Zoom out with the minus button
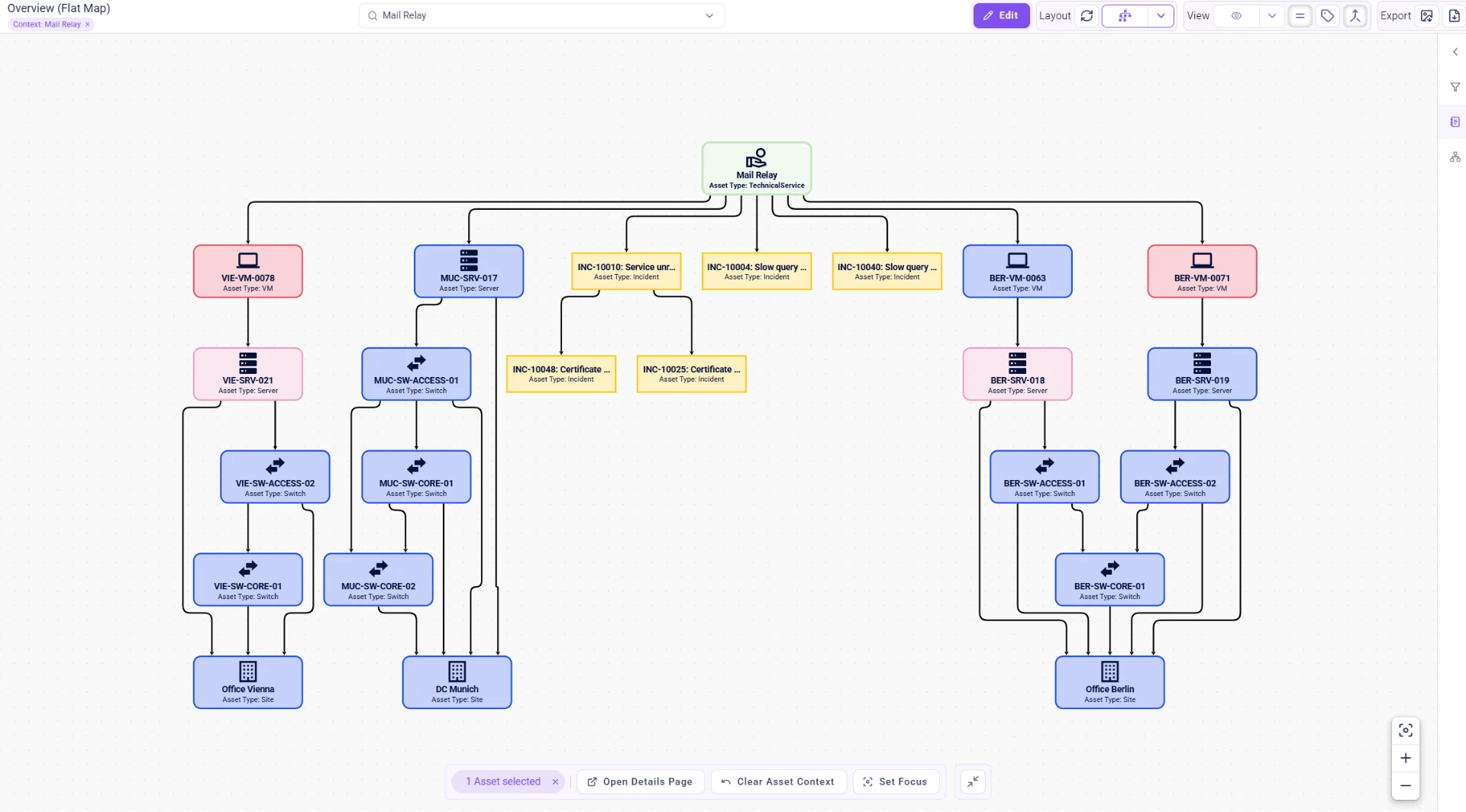 (x=1405, y=785)
